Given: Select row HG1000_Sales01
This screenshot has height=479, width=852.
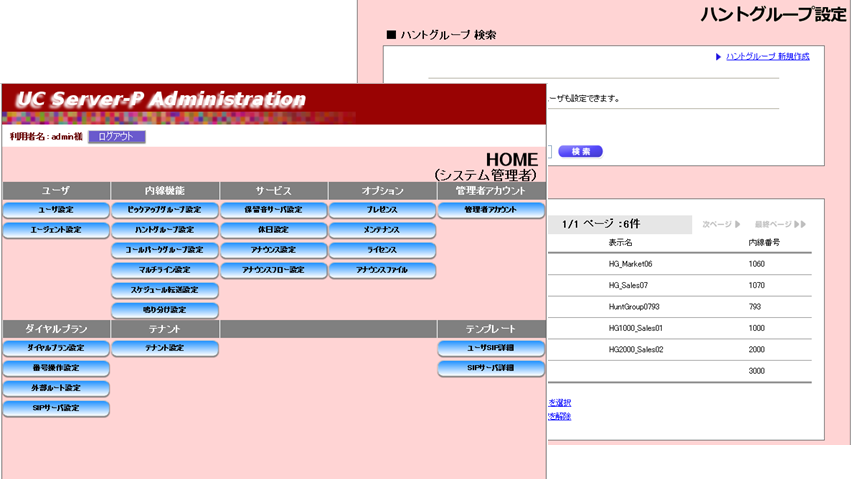Looking at the screenshot, I should (635, 329).
